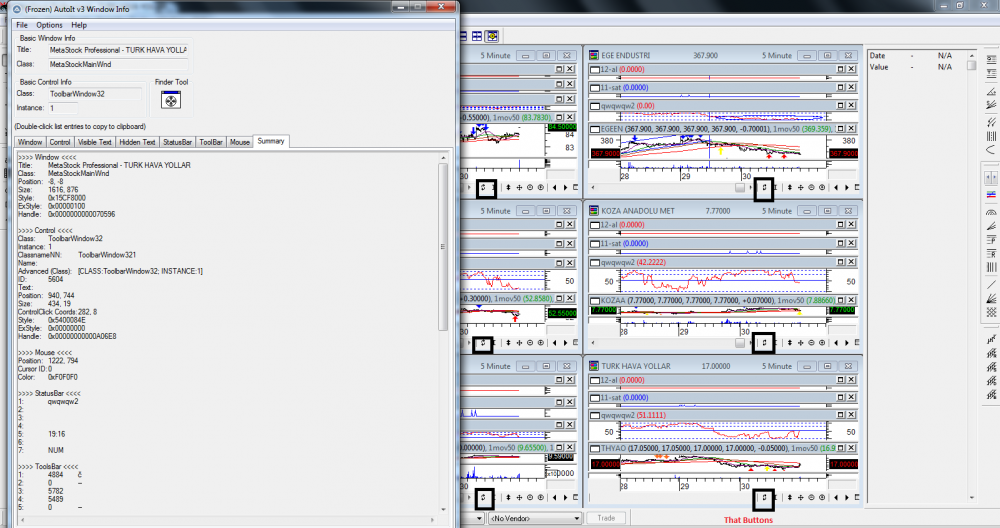Toggle the qwqwqw2 box in TURK HAVA YOLLAR chart
The image size is (1000, 528).
tap(595, 415)
